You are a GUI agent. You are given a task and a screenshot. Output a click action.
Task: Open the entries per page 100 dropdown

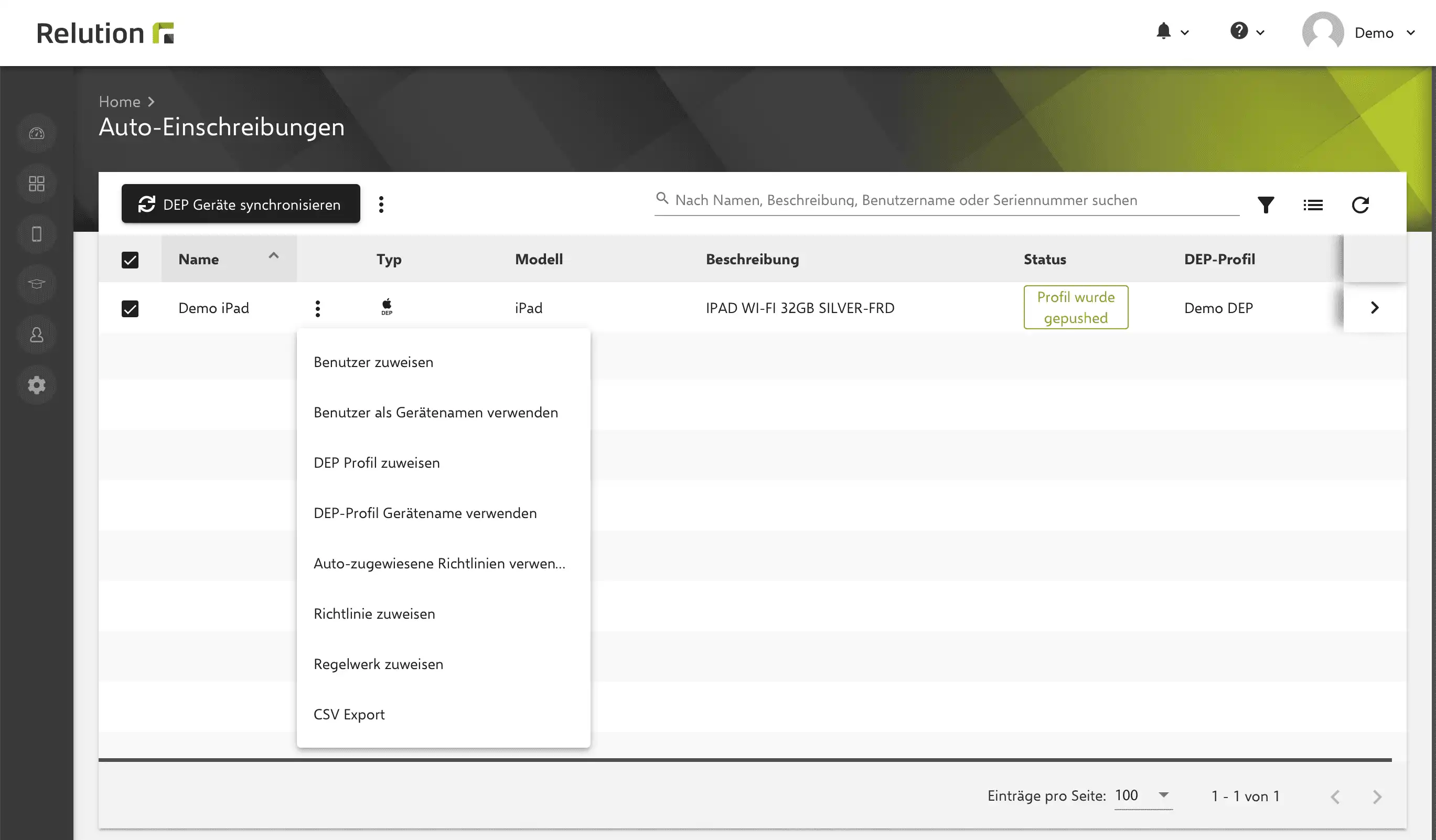(x=1143, y=795)
